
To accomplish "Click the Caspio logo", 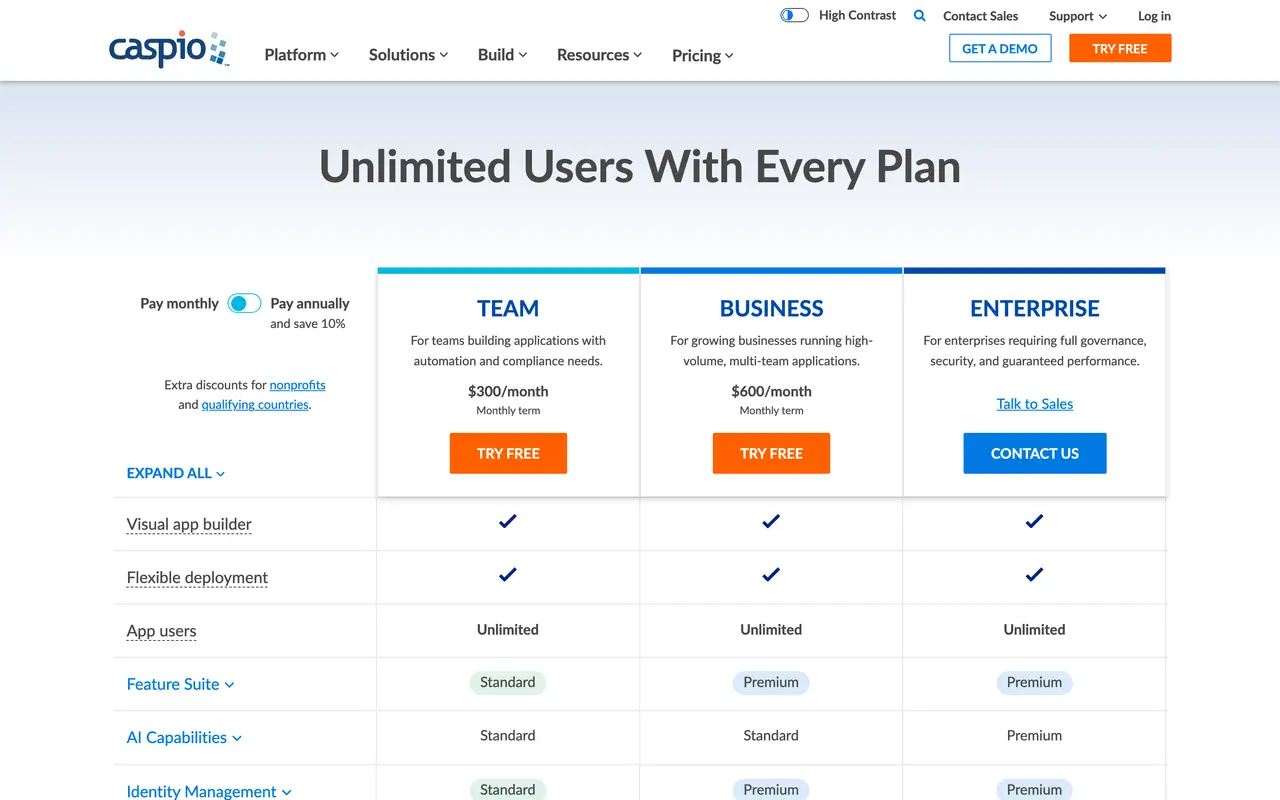I will [x=169, y=49].
